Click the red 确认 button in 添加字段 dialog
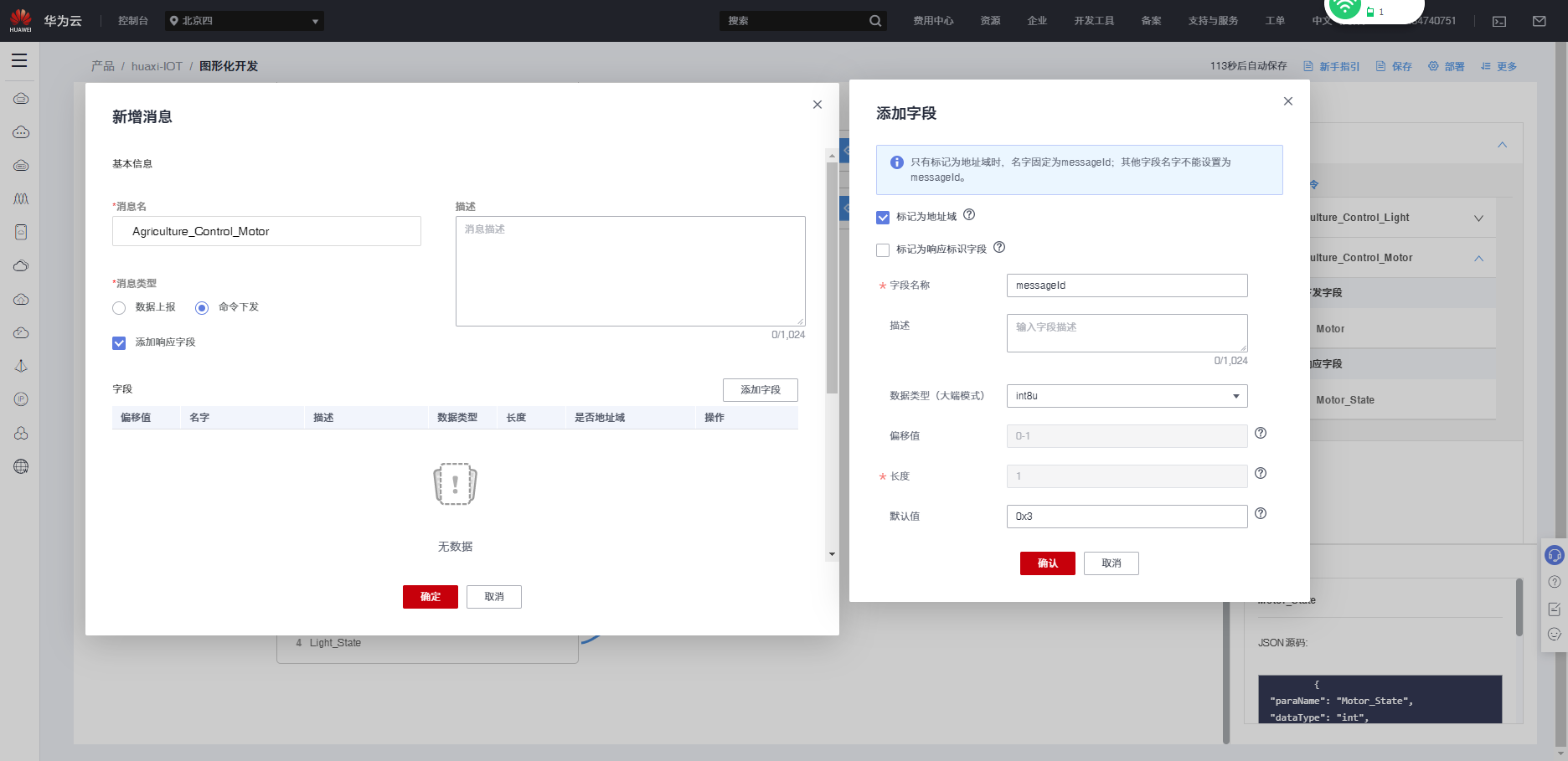The width and height of the screenshot is (1568, 761). (1048, 563)
